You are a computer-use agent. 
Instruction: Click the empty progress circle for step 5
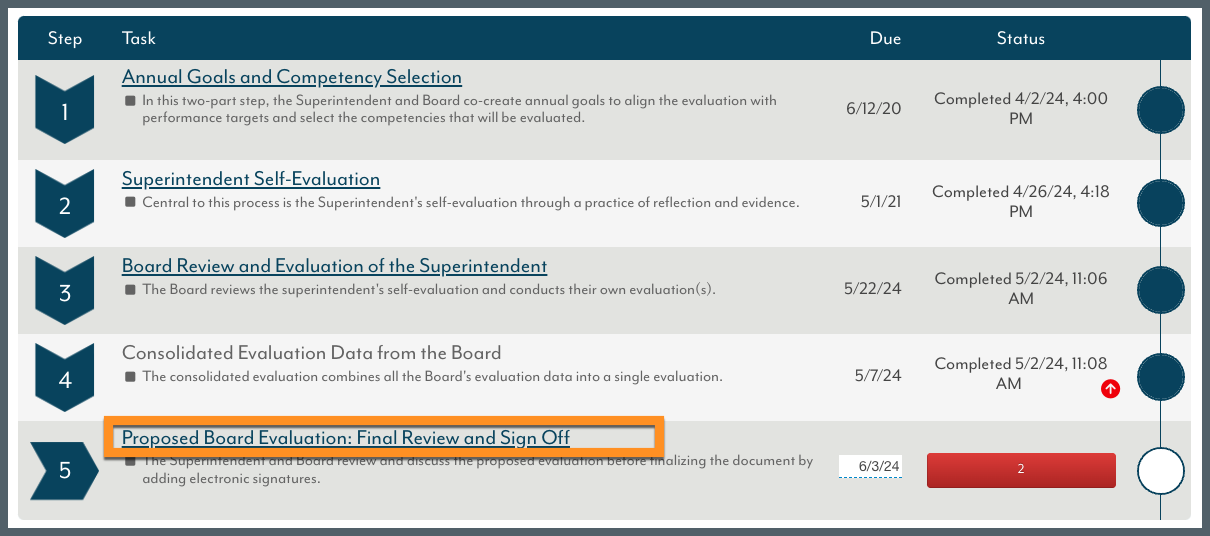click(1161, 470)
